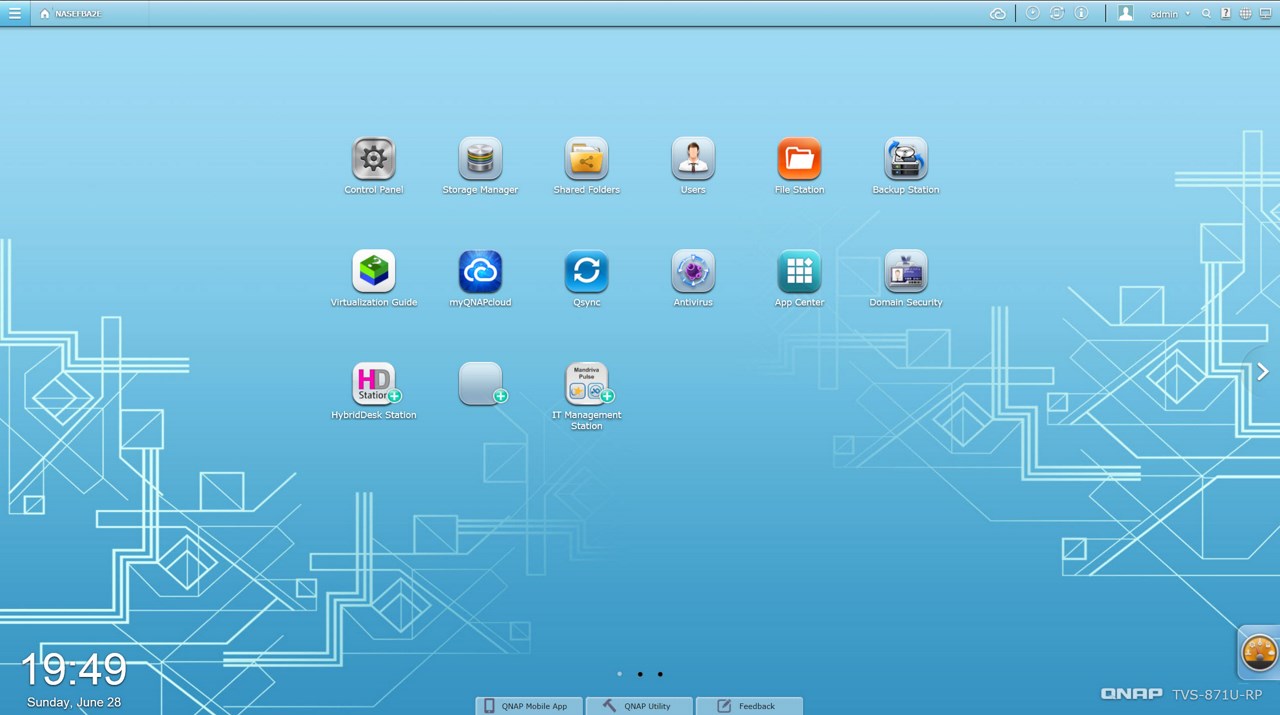This screenshot has height=715, width=1280.
Task: Click the Sunday, June 28 date
Action: point(74,702)
